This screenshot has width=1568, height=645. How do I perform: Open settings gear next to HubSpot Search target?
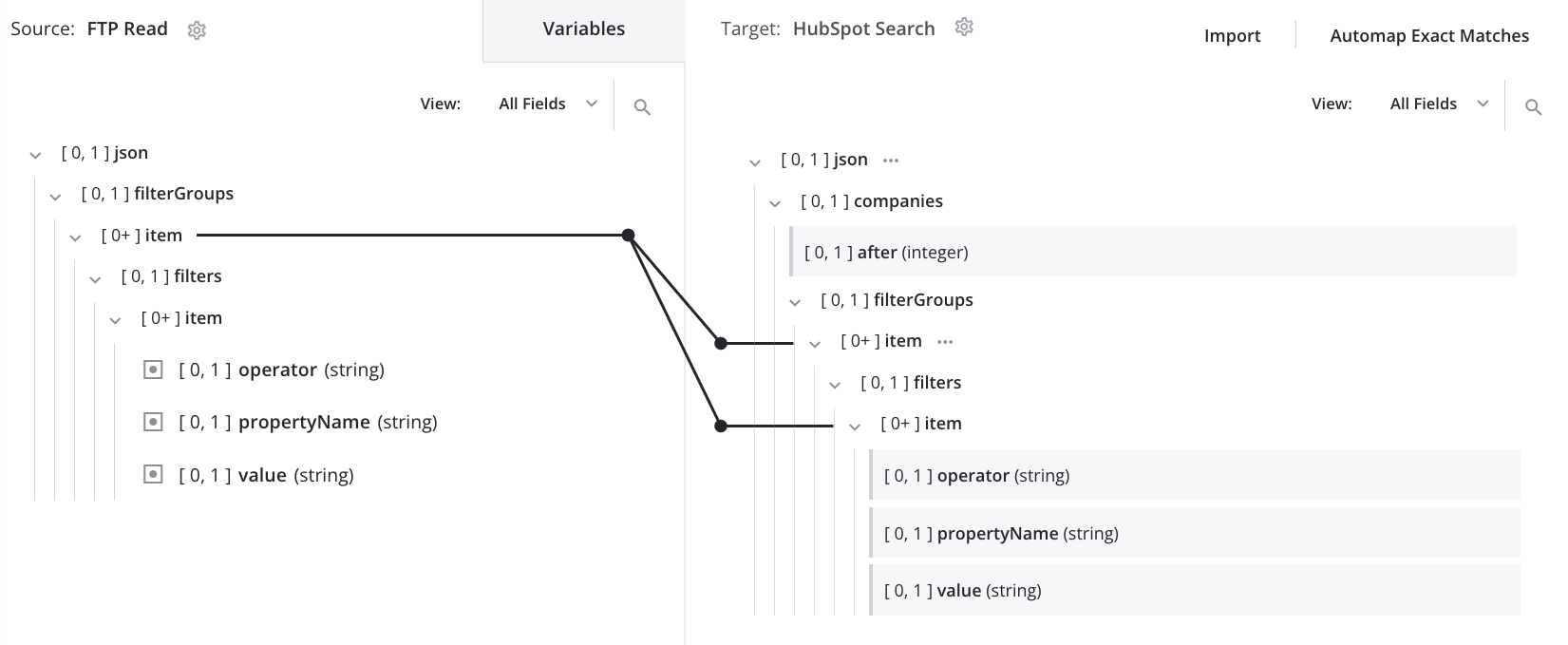click(x=964, y=28)
